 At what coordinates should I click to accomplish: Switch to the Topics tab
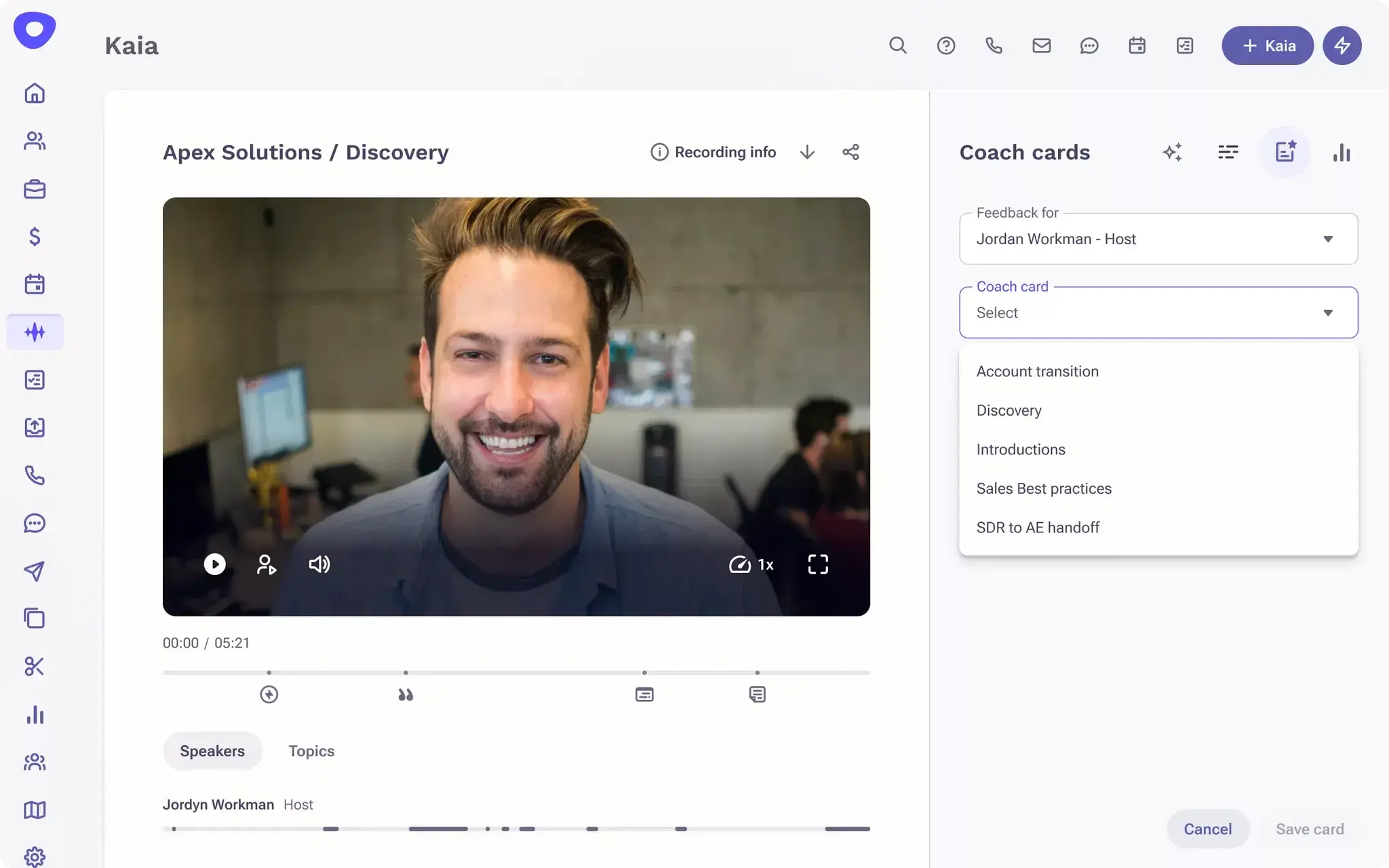[x=311, y=751]
